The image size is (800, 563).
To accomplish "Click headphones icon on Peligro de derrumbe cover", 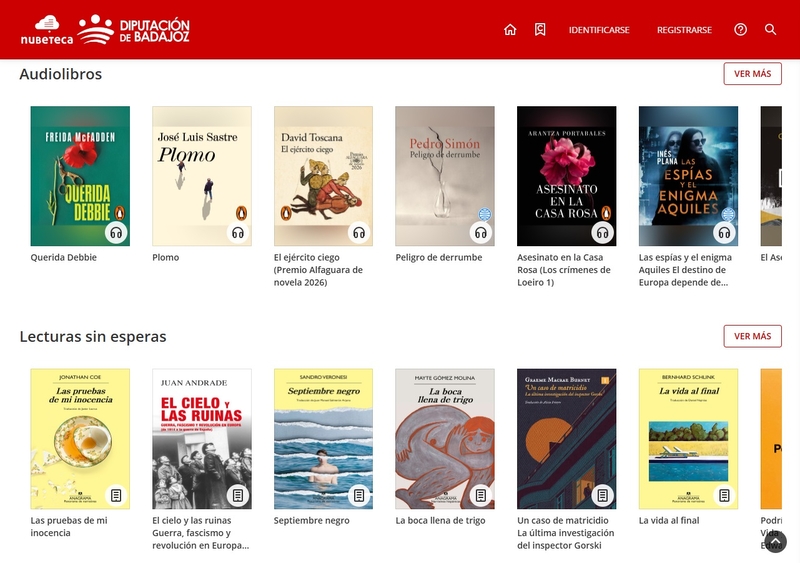I will pos(481,233).
